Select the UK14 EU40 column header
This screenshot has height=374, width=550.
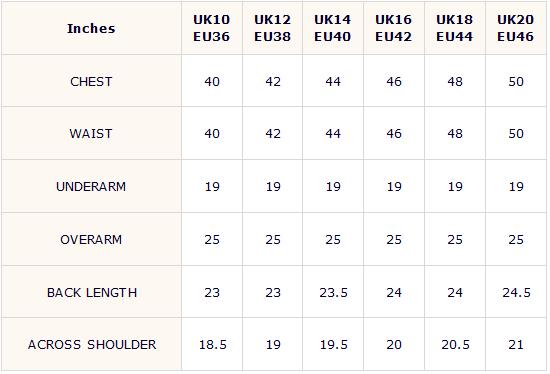pos(333,28)
